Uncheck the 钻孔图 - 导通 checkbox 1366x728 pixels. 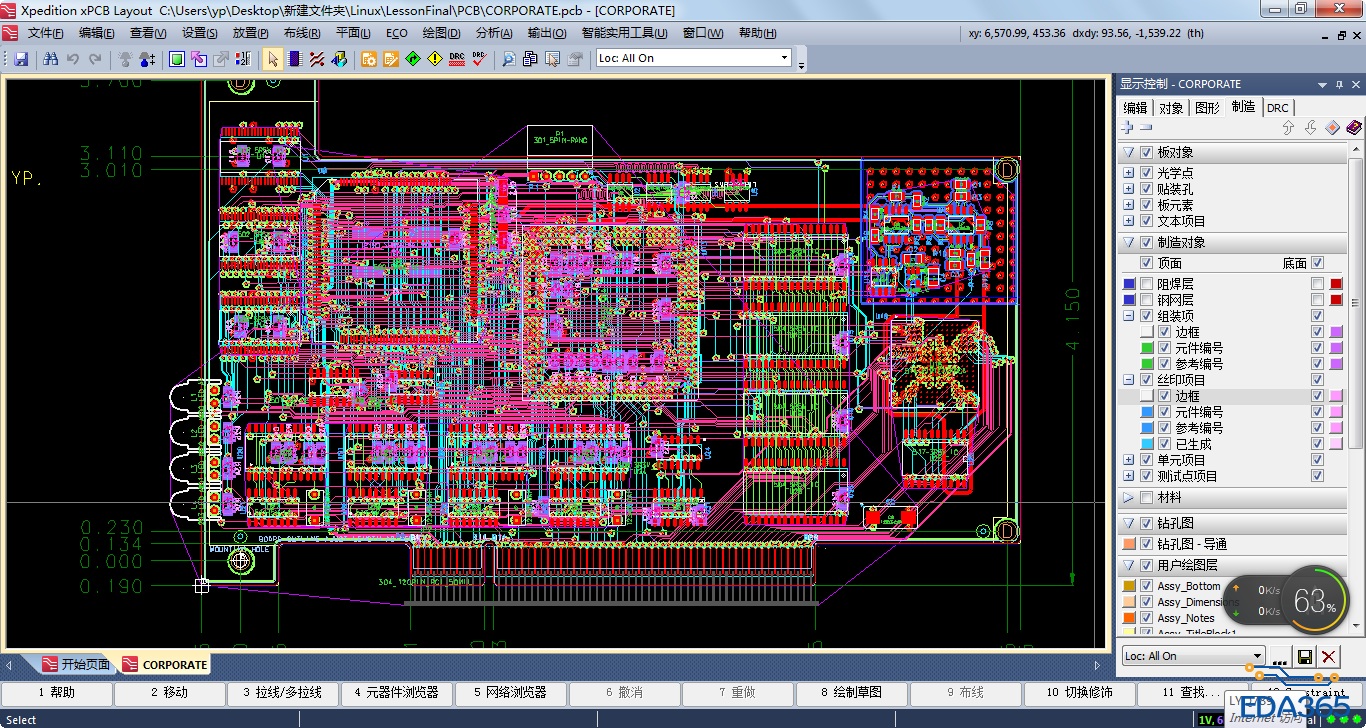pyautogui.click(x=1146, y=544)
